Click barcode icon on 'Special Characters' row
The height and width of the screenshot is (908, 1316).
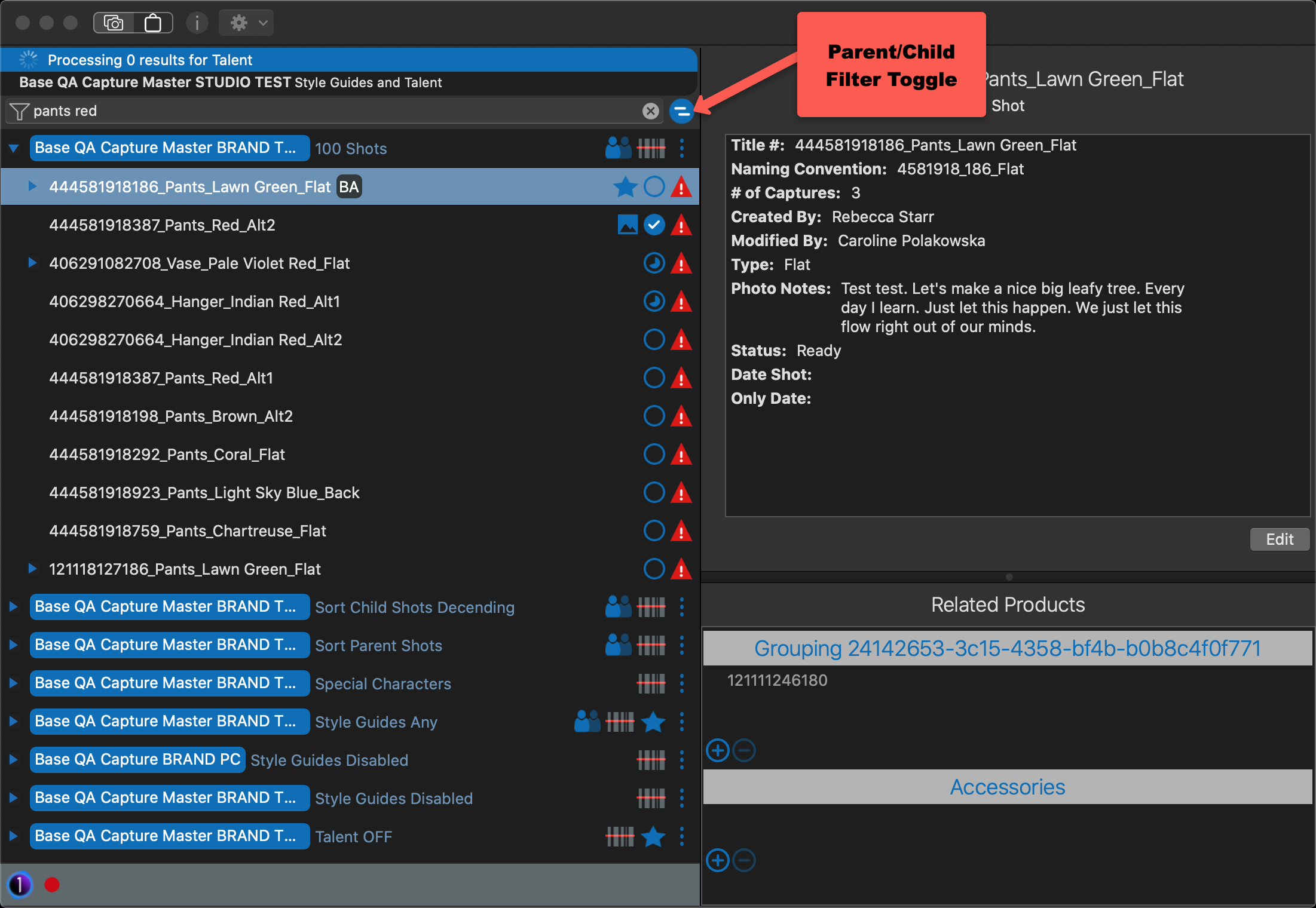[x=651, y=683]
